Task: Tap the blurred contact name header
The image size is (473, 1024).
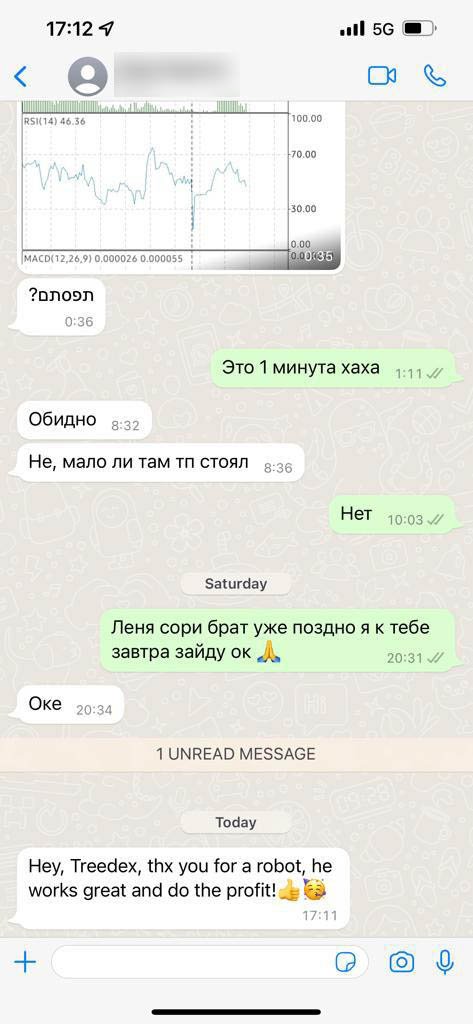Action: point(176,76)
